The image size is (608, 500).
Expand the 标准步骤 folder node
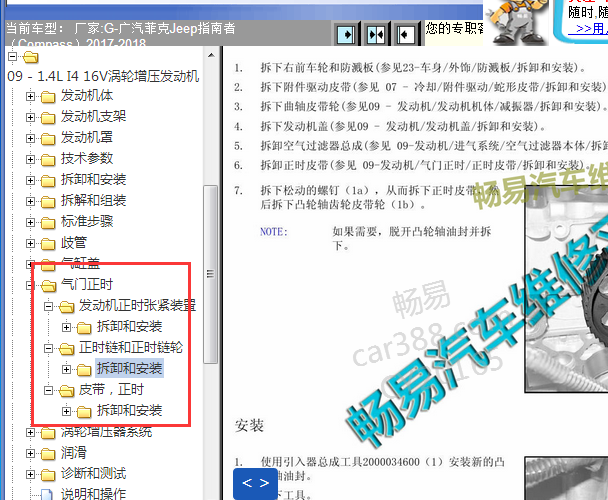[30, 222]
